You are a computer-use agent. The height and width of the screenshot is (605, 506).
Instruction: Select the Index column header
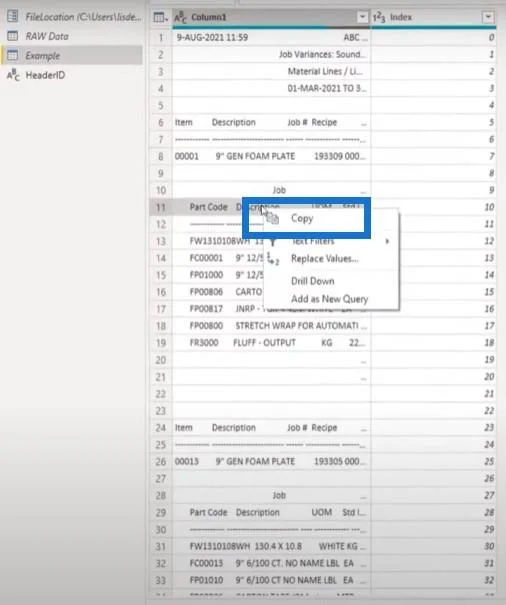(x=433, y=17)
